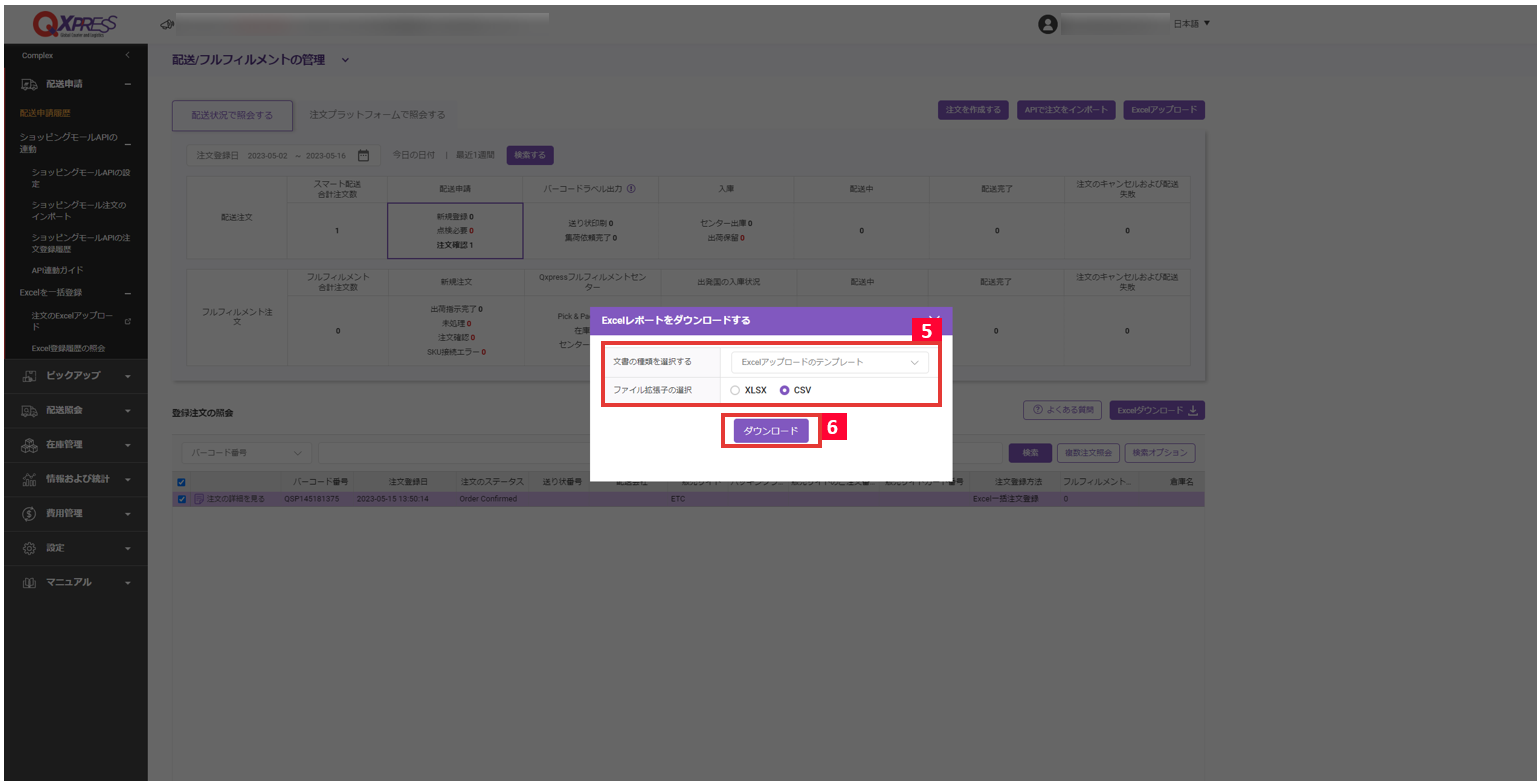Click external link icon beside 注文のExcelアップロード
Image resolution: width=1540 pixels, height=784 pixels.
(127, 322)
